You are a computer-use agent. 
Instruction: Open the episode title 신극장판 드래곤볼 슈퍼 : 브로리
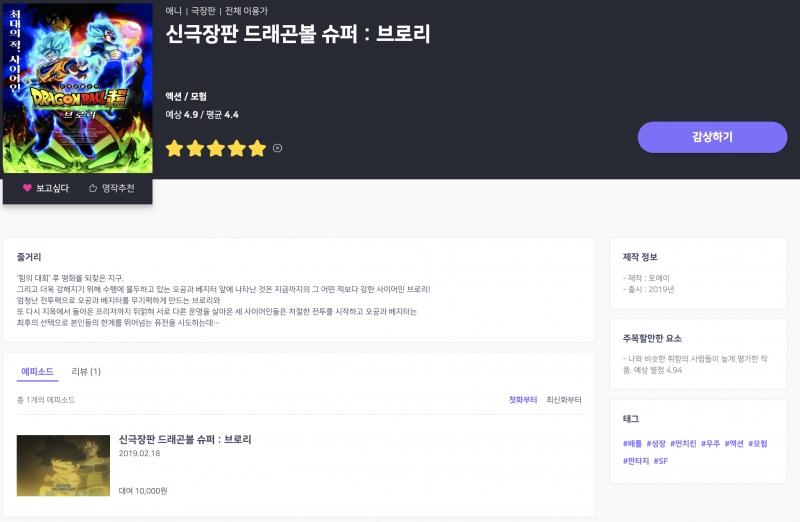[185, 439]
